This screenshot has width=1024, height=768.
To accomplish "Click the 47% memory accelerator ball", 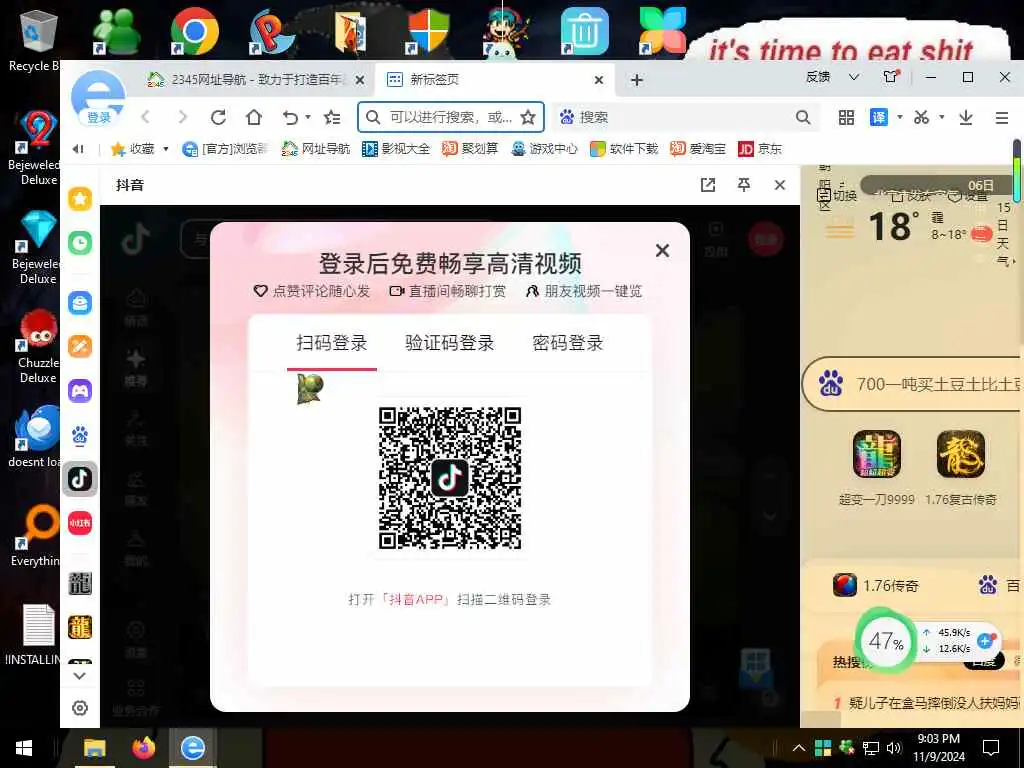I will pos(886,641).
